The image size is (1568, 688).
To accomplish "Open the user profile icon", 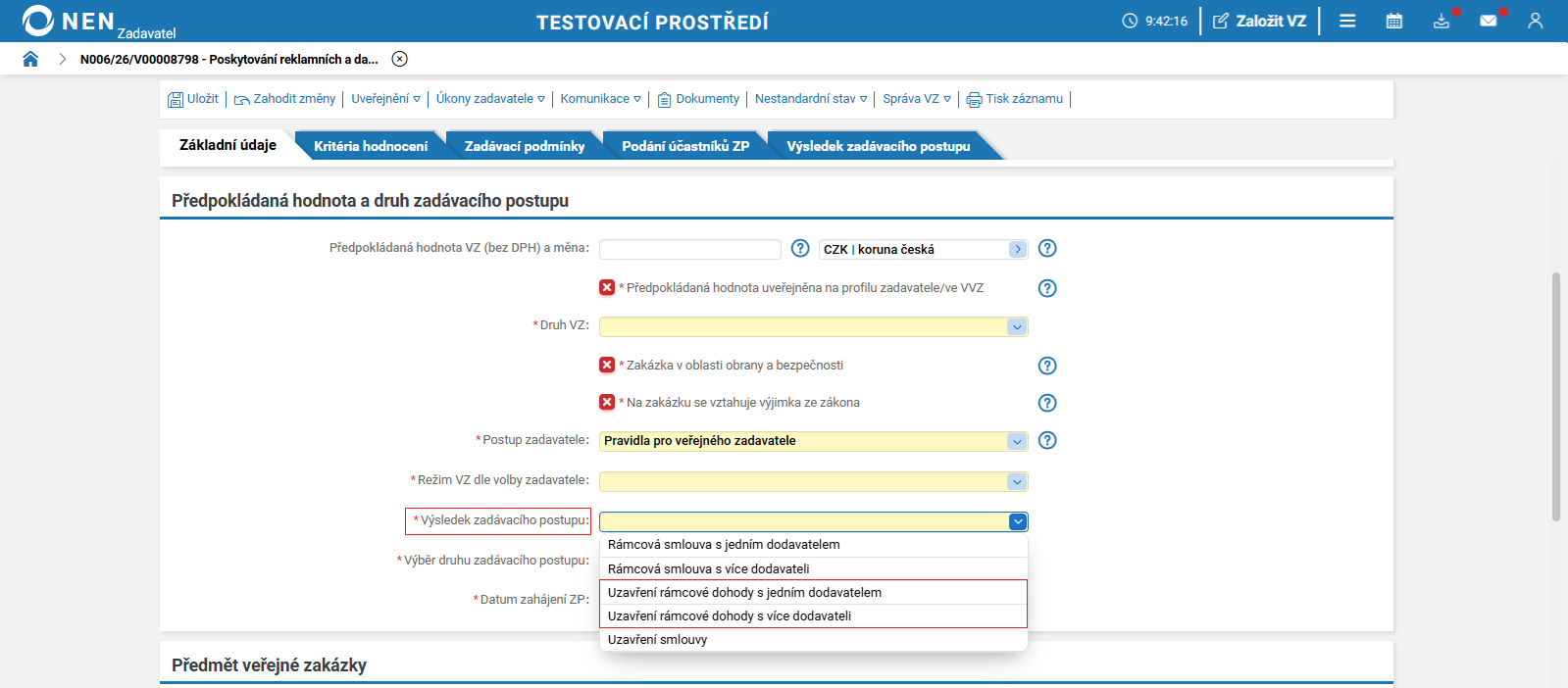I will pos(1535,21).
